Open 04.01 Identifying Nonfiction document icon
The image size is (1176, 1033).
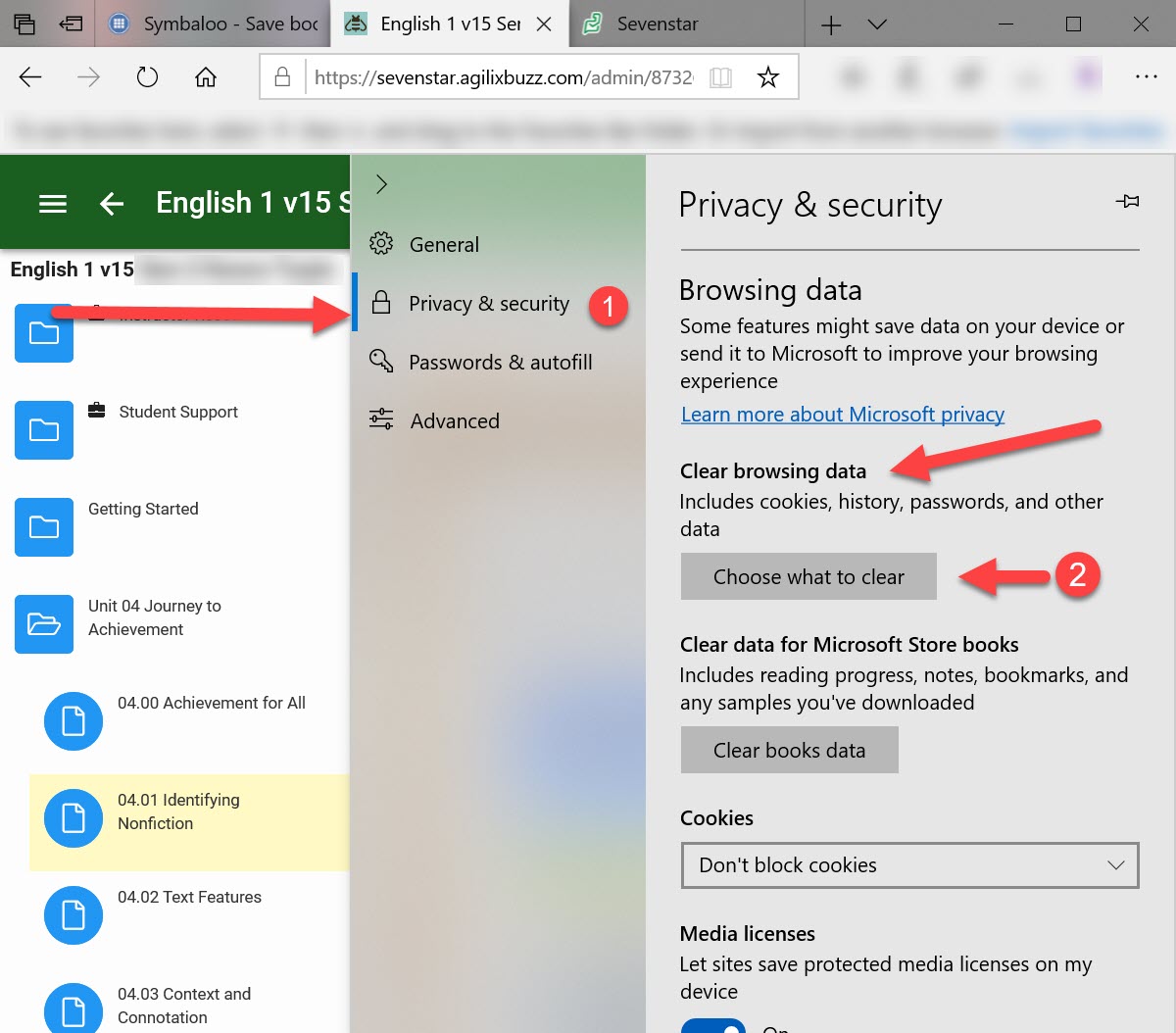(73, 818)
